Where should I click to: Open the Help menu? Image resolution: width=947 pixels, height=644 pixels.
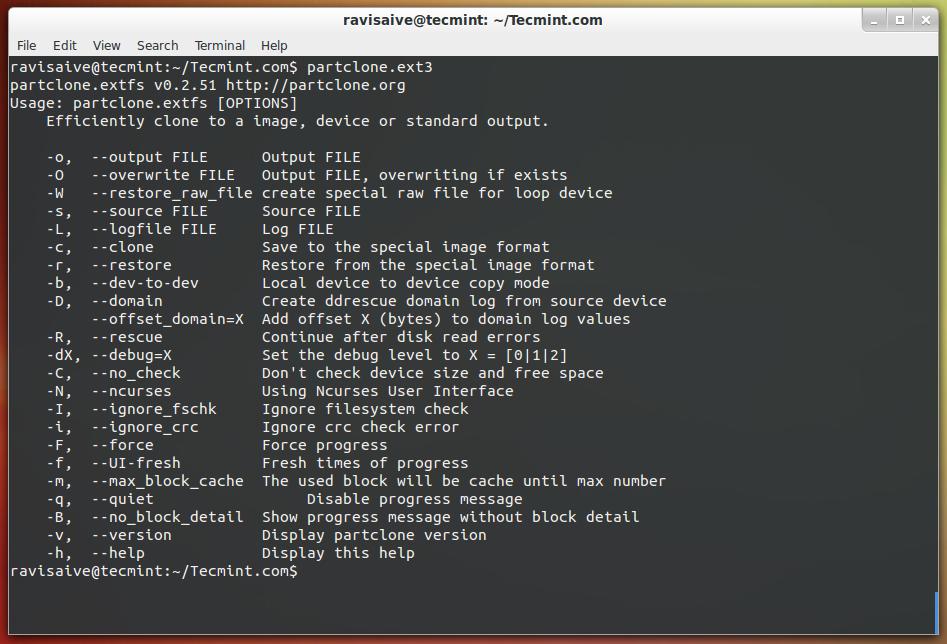click(274, 45)
